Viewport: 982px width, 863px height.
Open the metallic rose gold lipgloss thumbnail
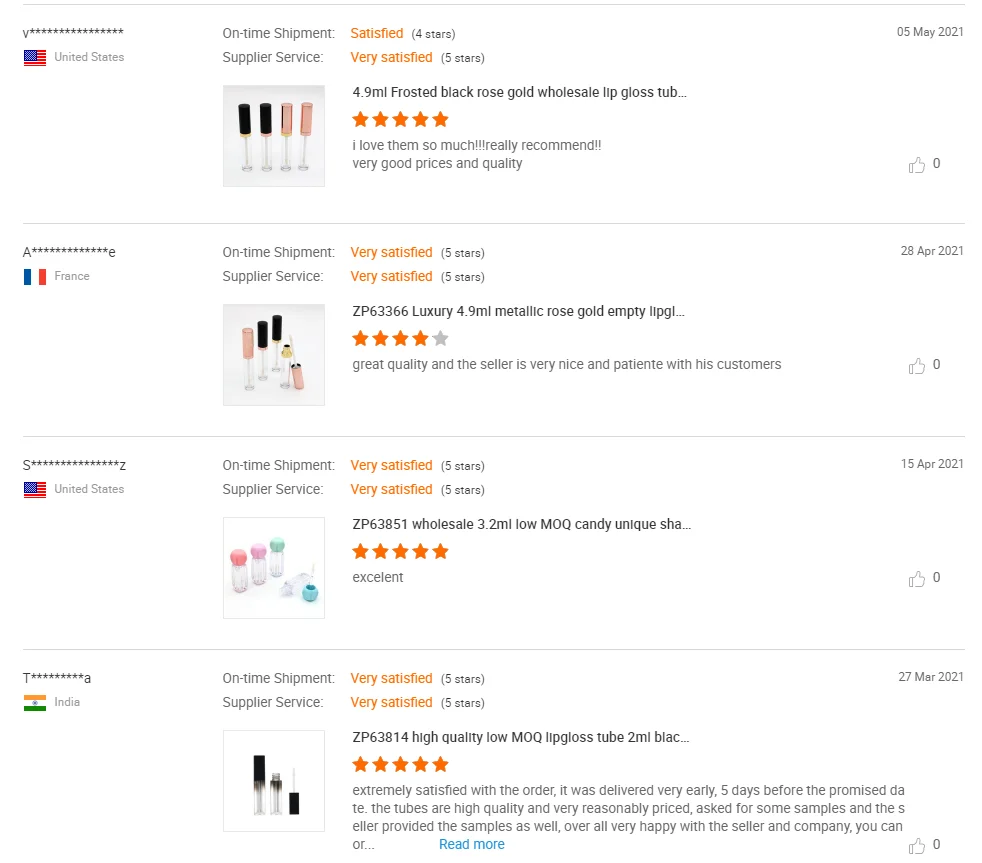(274, 355)
